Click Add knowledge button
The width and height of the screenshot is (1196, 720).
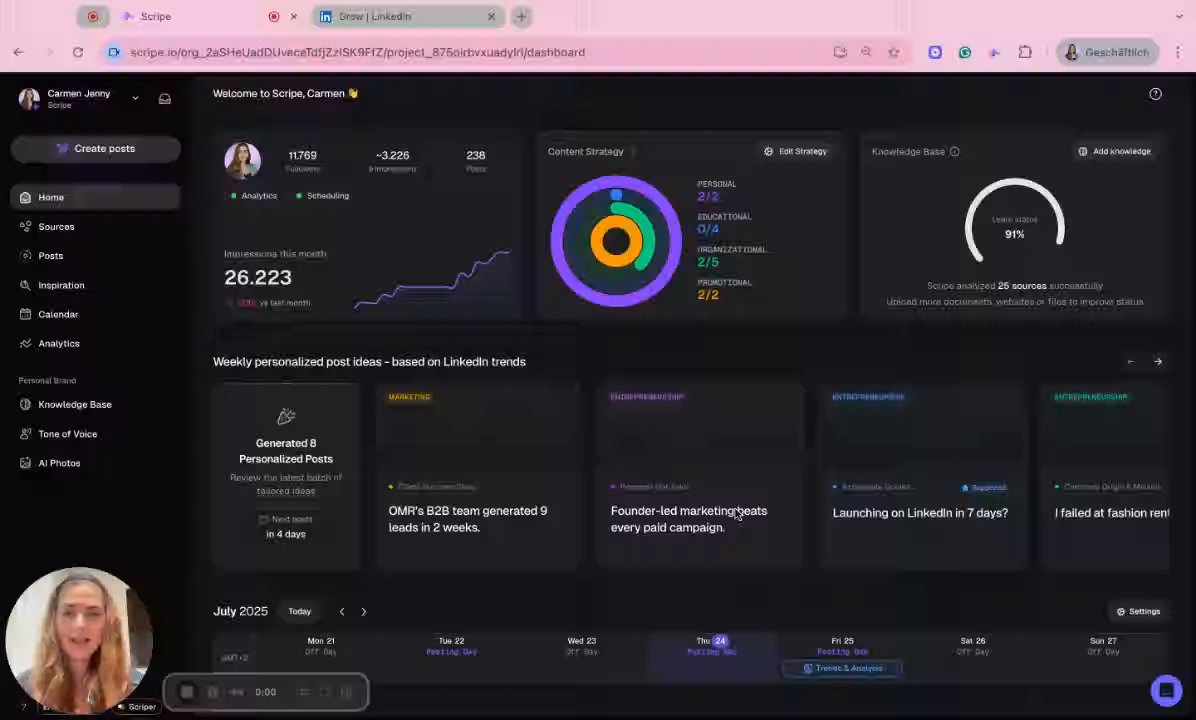(x=1114, y=151)
